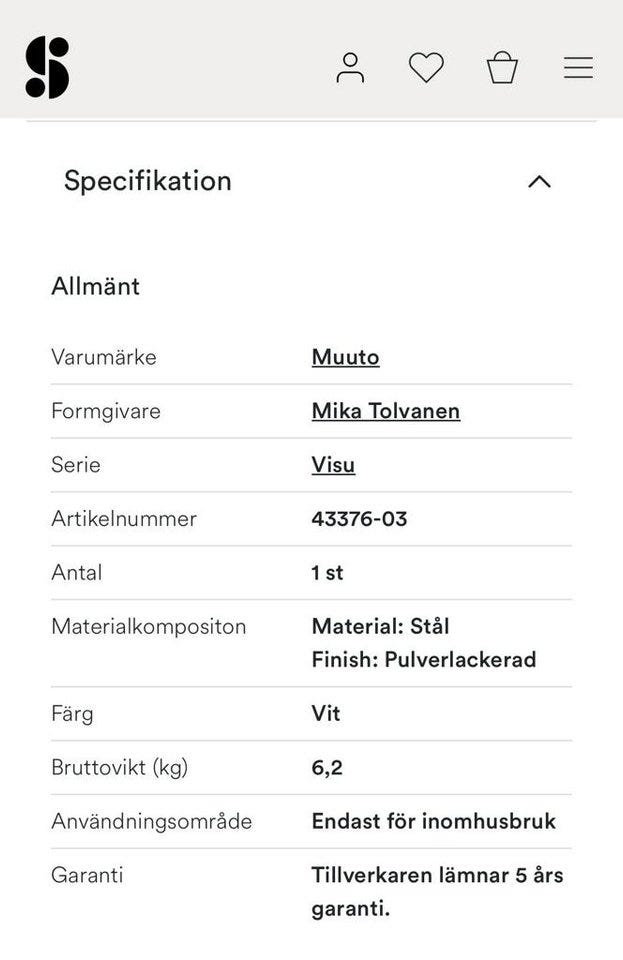Open the user account icon
The width and height of the screenshot is (623, 960).
pyautogui.click(x=350, y=68)
